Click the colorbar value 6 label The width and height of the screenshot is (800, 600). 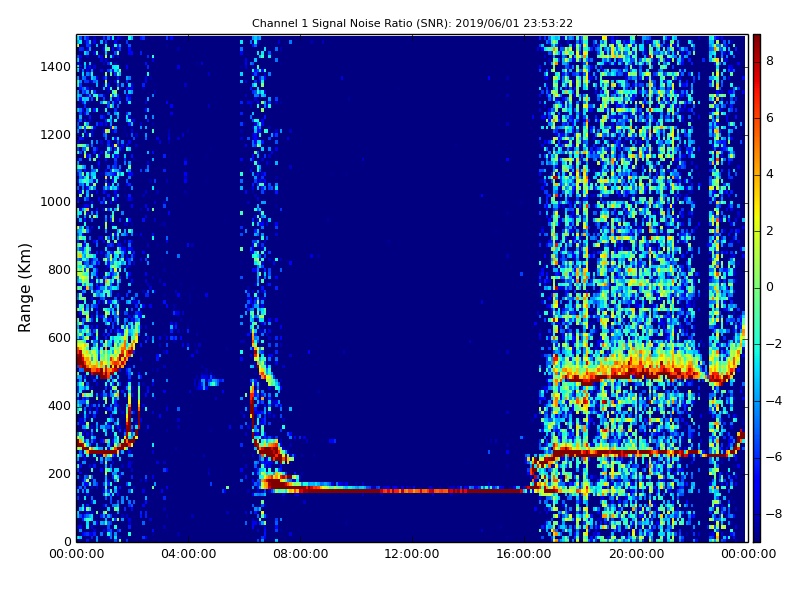(770, 118)
